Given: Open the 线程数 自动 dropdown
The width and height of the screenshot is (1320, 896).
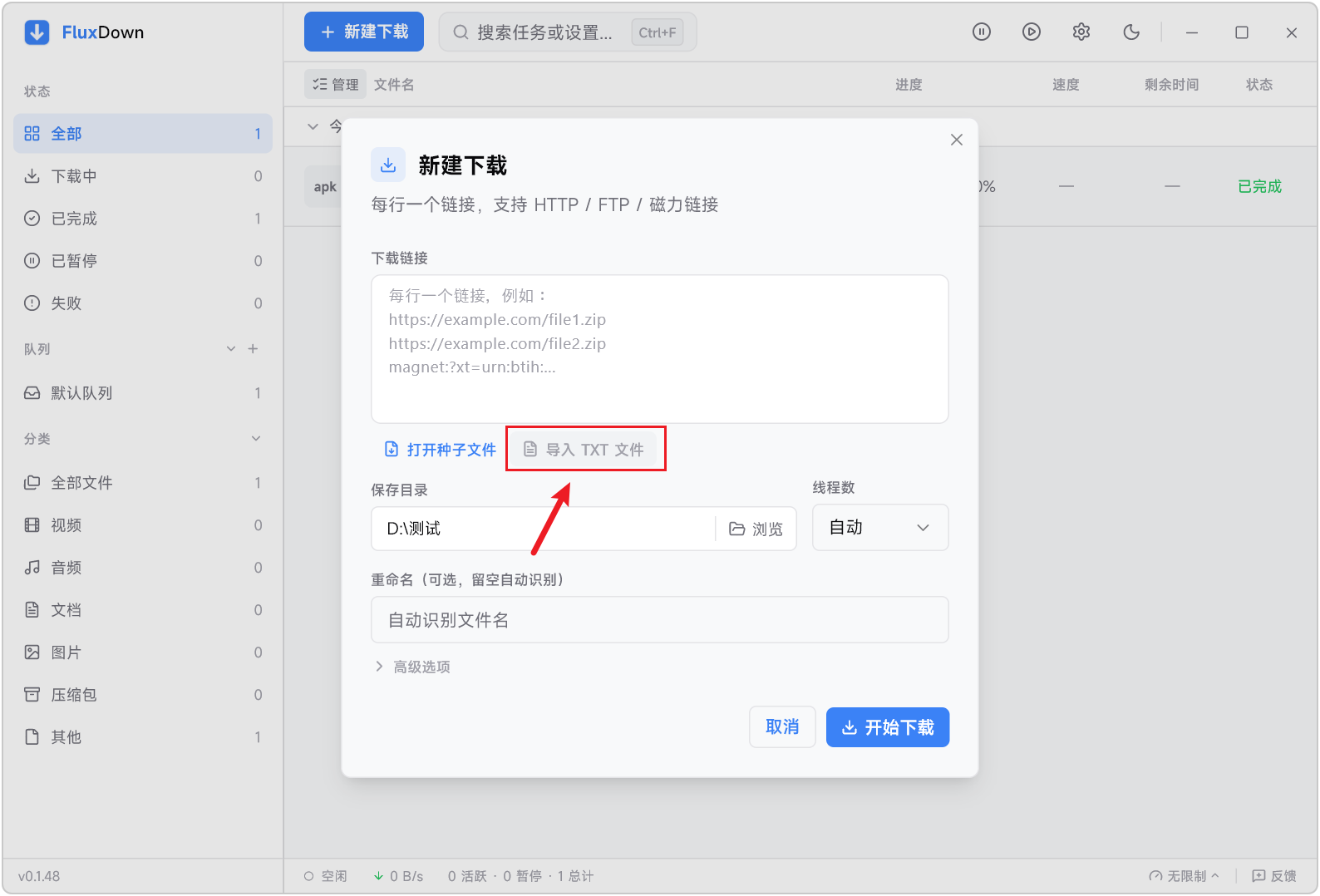Looking at the screenshot, I should (x=880, y=528).
